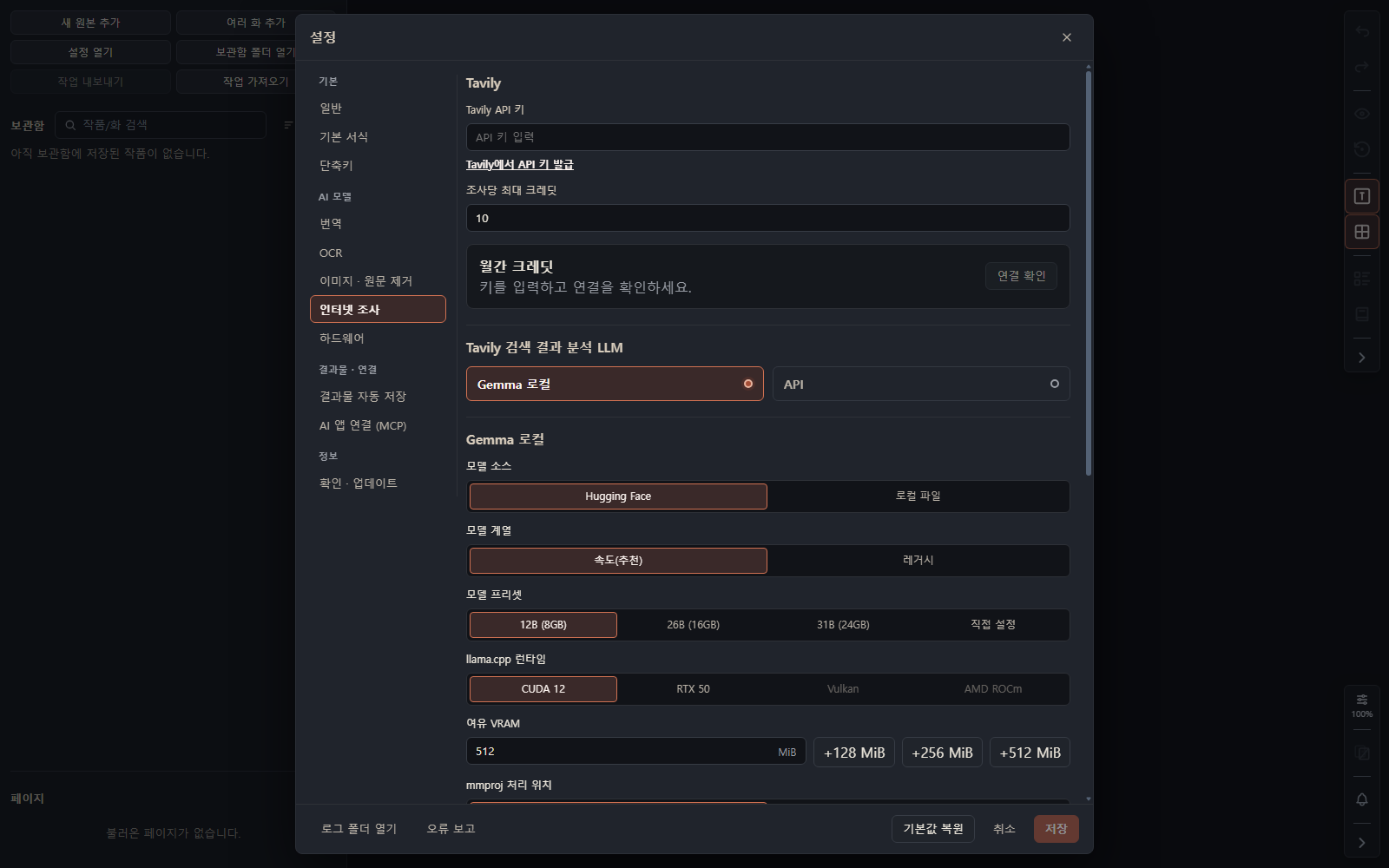Choose 로컬 파일 as model source
Screen dimensions: 1389x868
click(x=918, y=496)
